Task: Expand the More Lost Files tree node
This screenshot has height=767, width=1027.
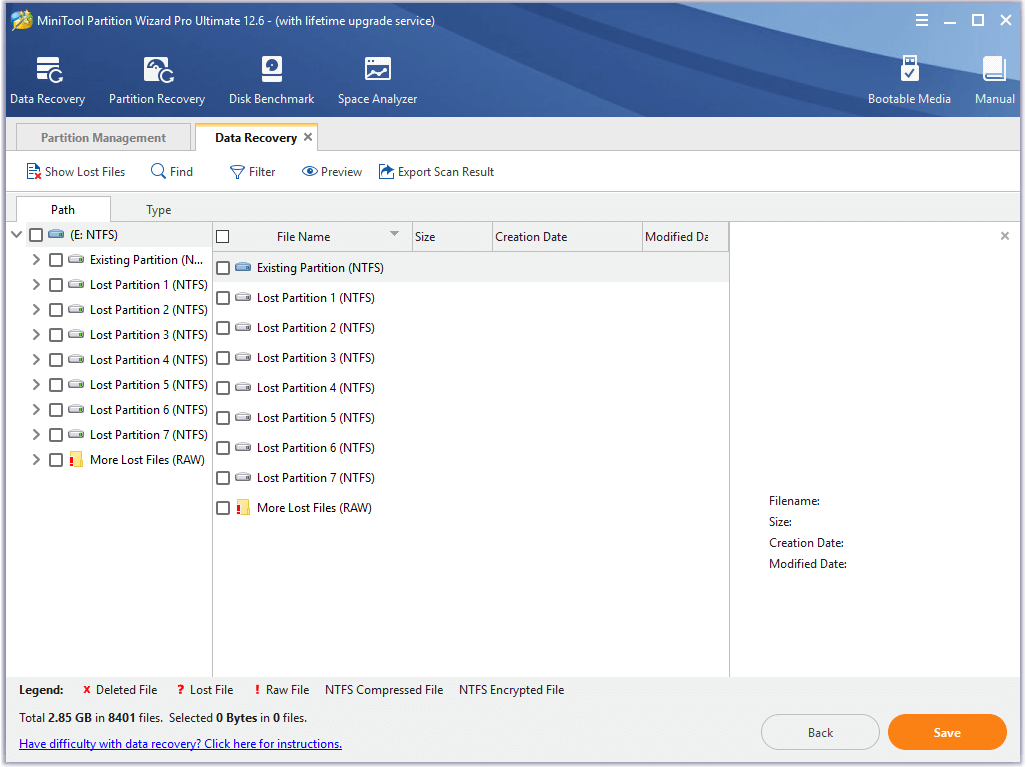Action: click(36, 460)
